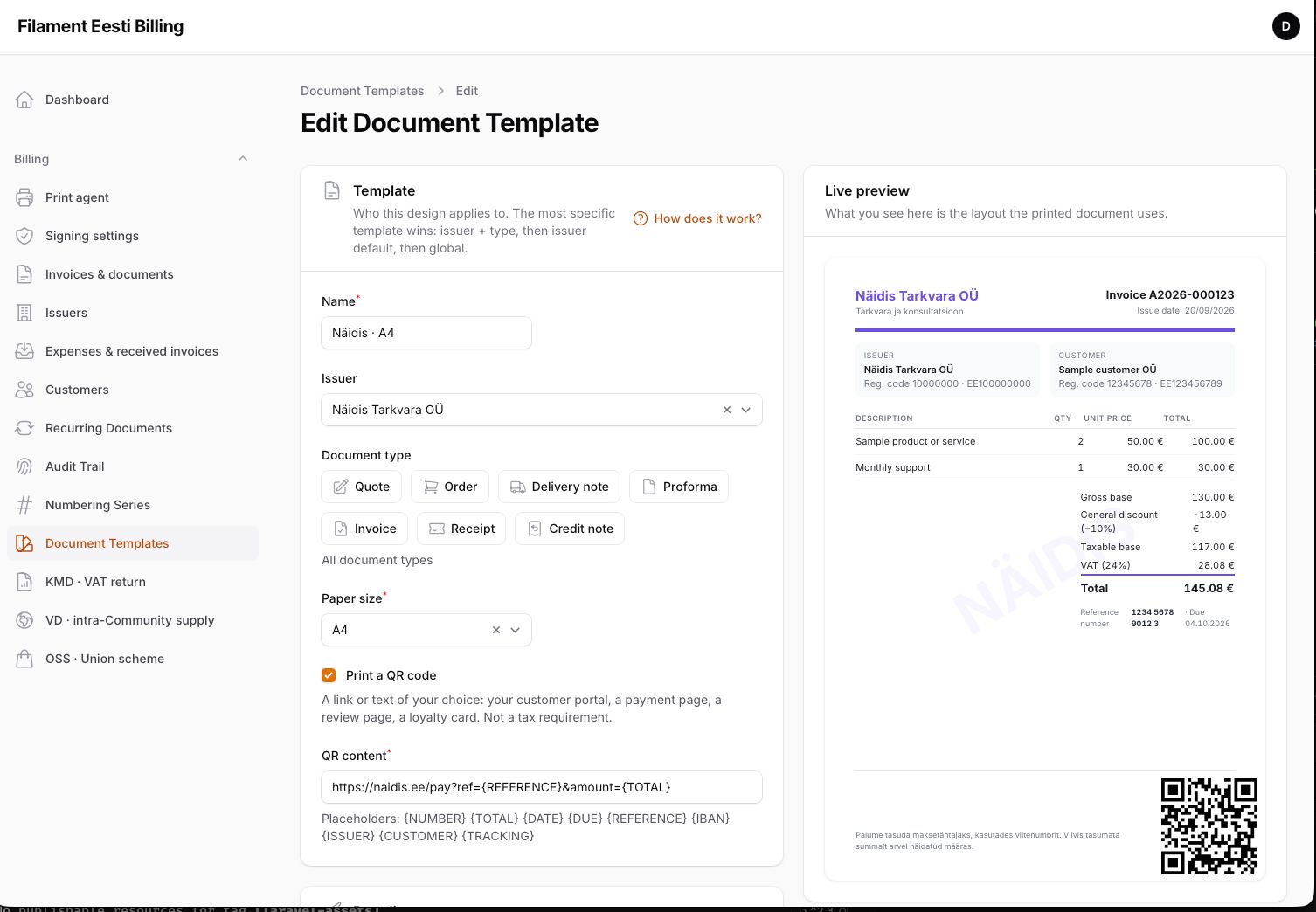
Task: Click 'Näidis Tarkvara OÜ' preview heading
Action: pyautogui.click(x=917, y=295)
